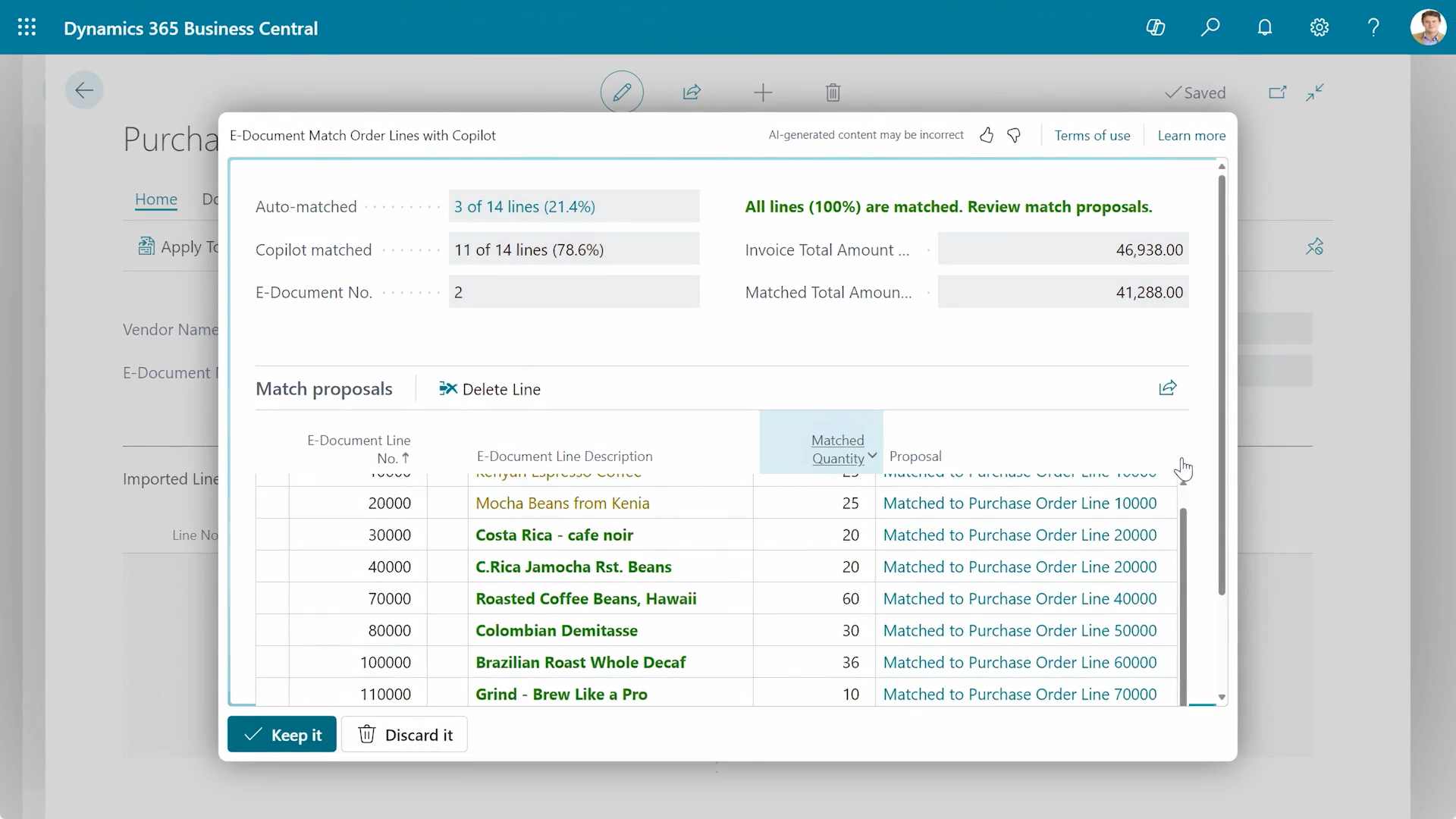Viewport: 1456px width, 819px height.
Task: Click the trash delete action icon
Action: point(833,92)
